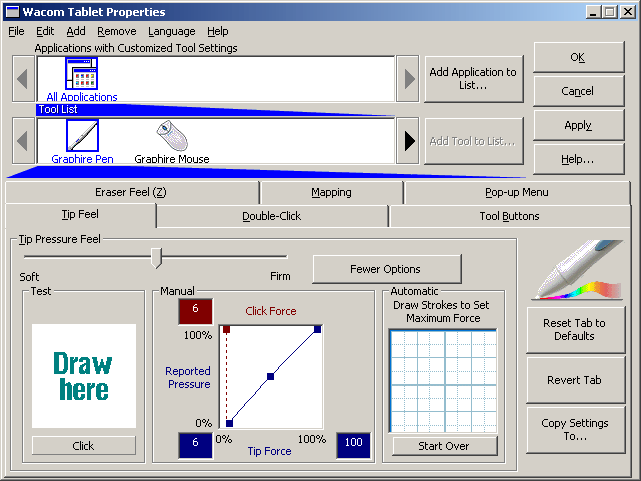The image size is (641, 481).
Task: Click the Apply button
Action: 578,125
